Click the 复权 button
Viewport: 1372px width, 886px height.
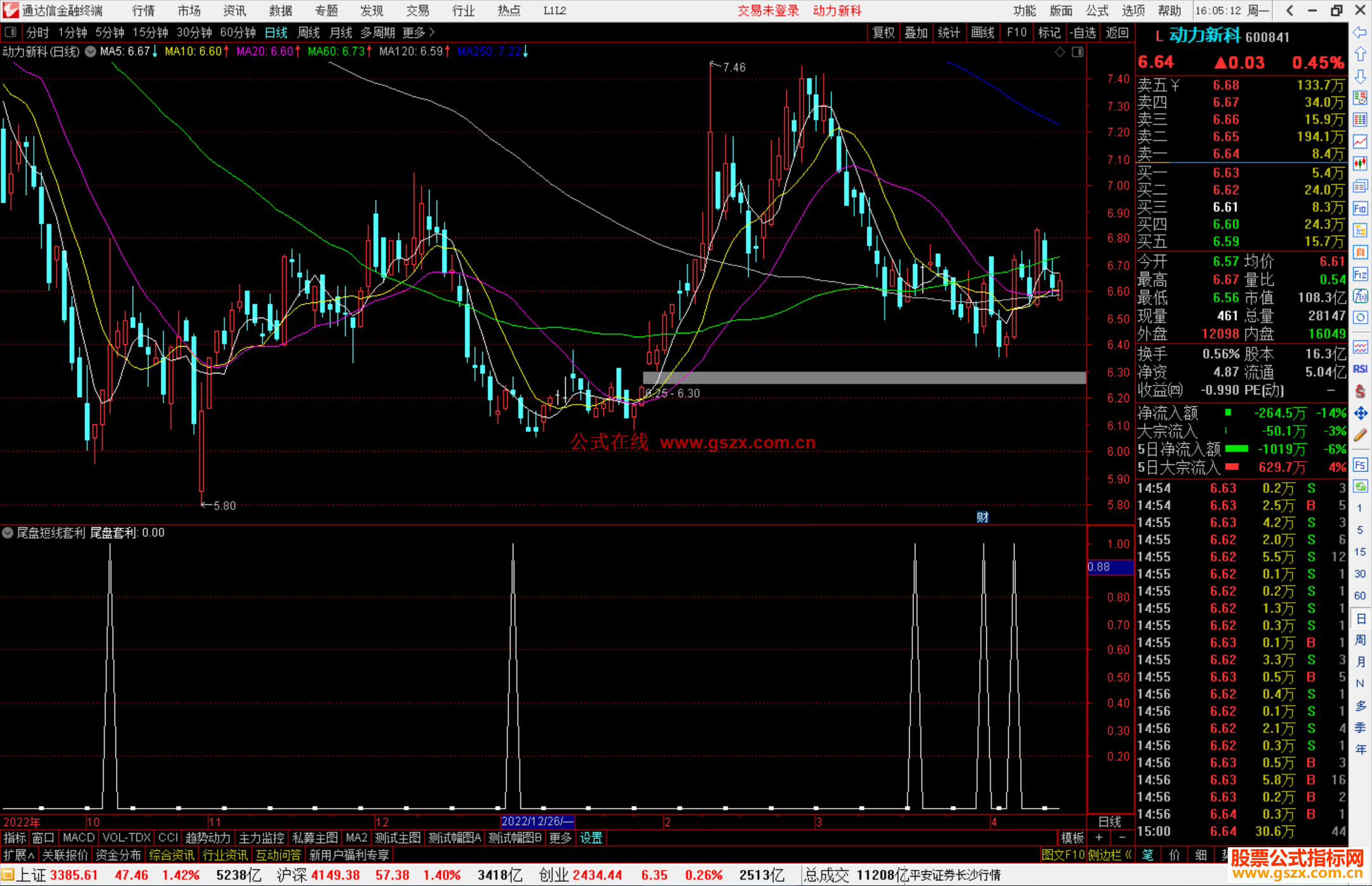883,32
